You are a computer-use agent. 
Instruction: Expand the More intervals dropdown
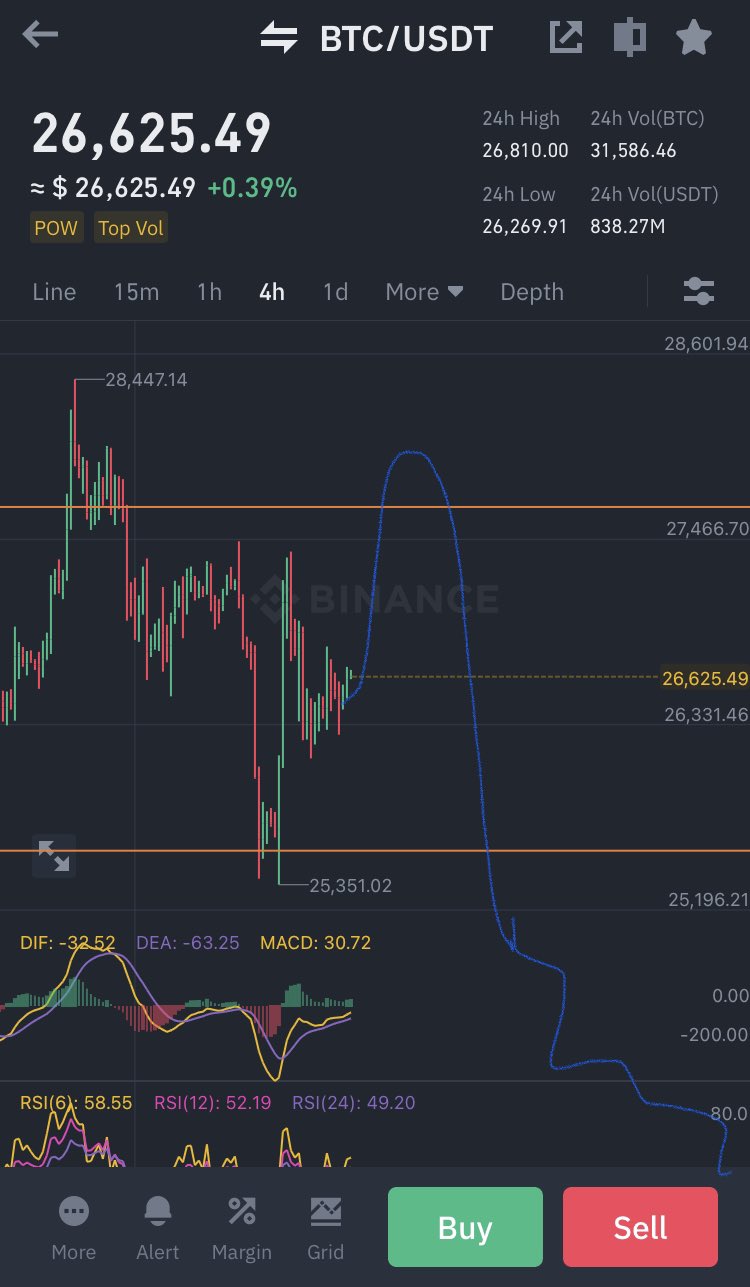click(424, 292)
